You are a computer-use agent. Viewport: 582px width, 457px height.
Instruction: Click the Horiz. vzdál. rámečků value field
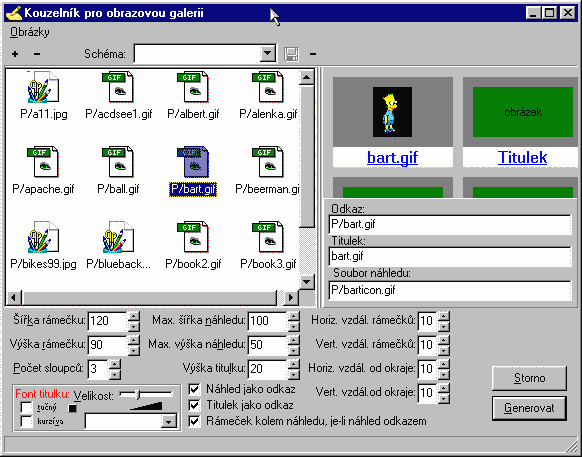(428, 321)
